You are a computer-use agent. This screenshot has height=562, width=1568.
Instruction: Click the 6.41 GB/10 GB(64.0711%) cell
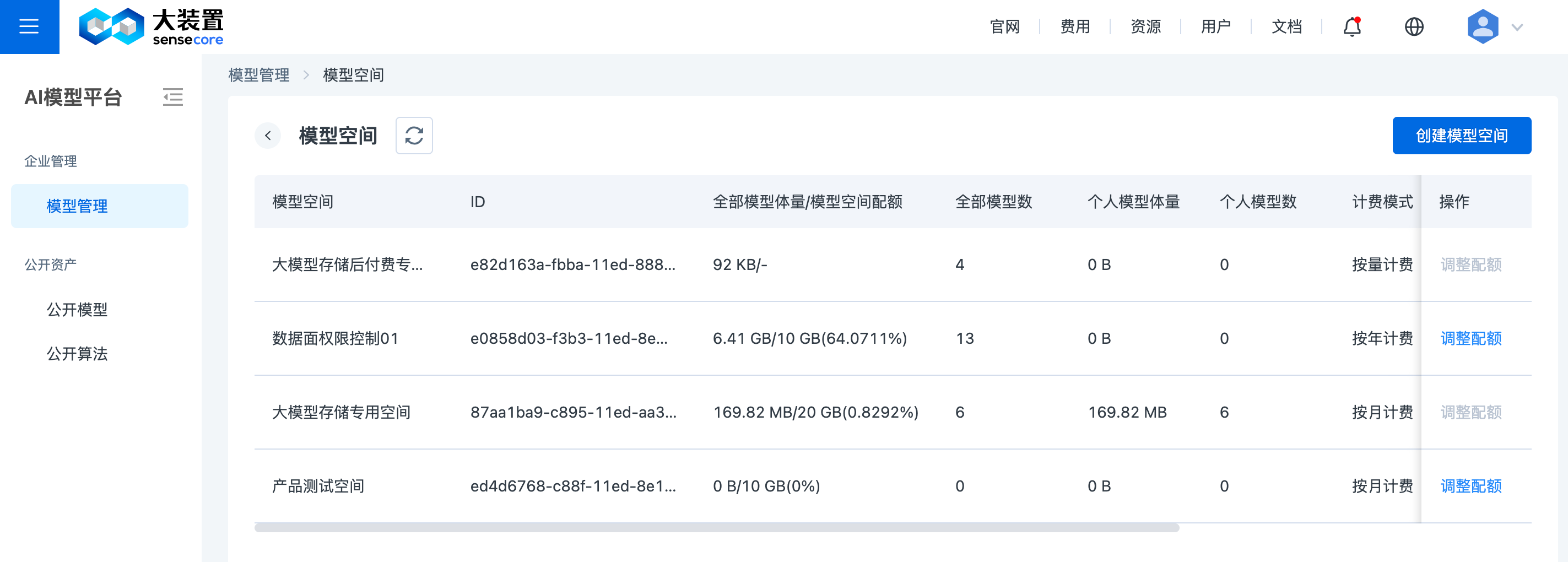tap(809, 338)
